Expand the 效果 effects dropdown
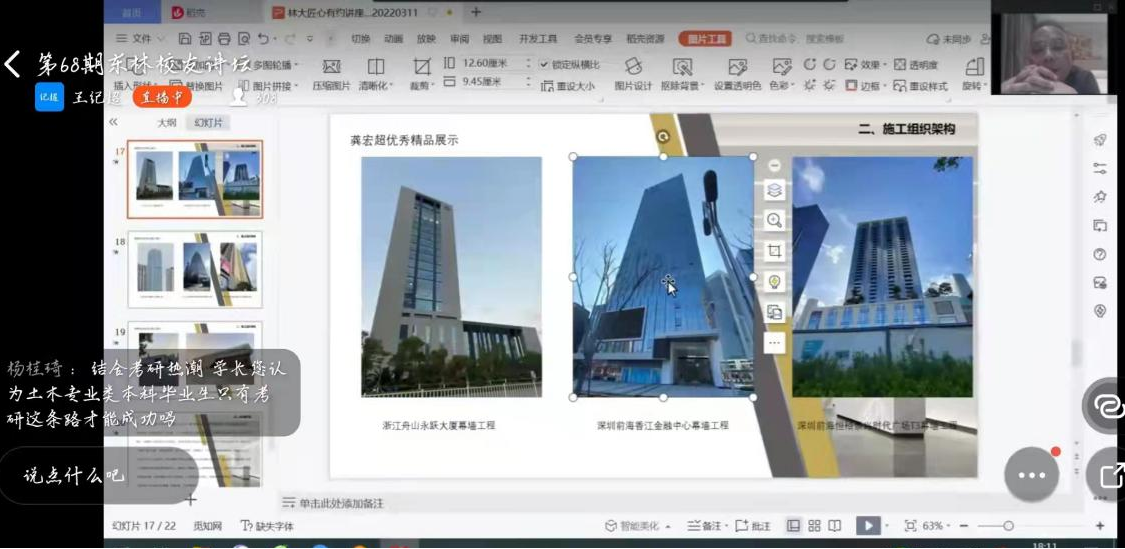This screenshot has width=1125, height=549. (865, 65)
